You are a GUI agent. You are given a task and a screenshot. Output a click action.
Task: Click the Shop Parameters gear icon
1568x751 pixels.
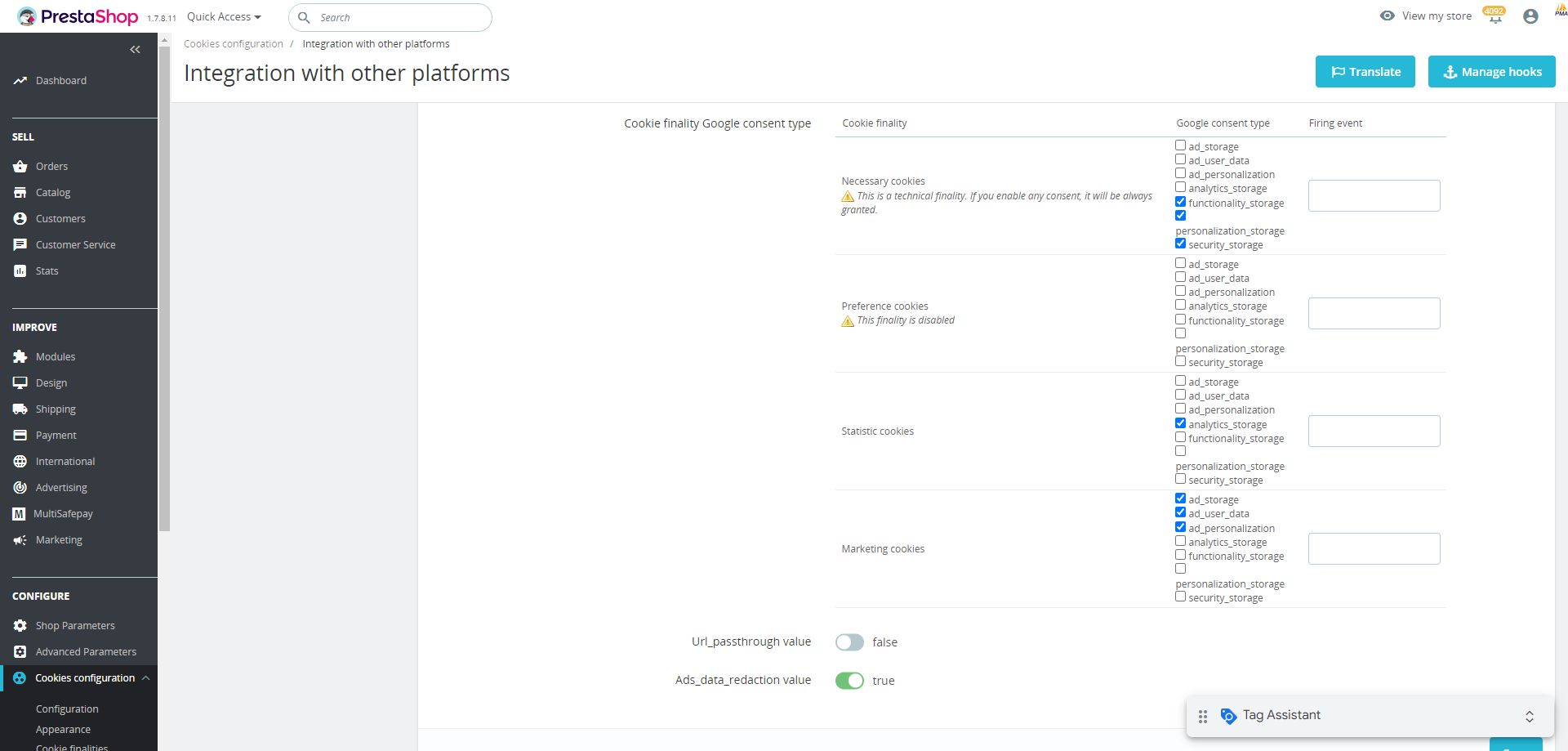click(20, 626)
